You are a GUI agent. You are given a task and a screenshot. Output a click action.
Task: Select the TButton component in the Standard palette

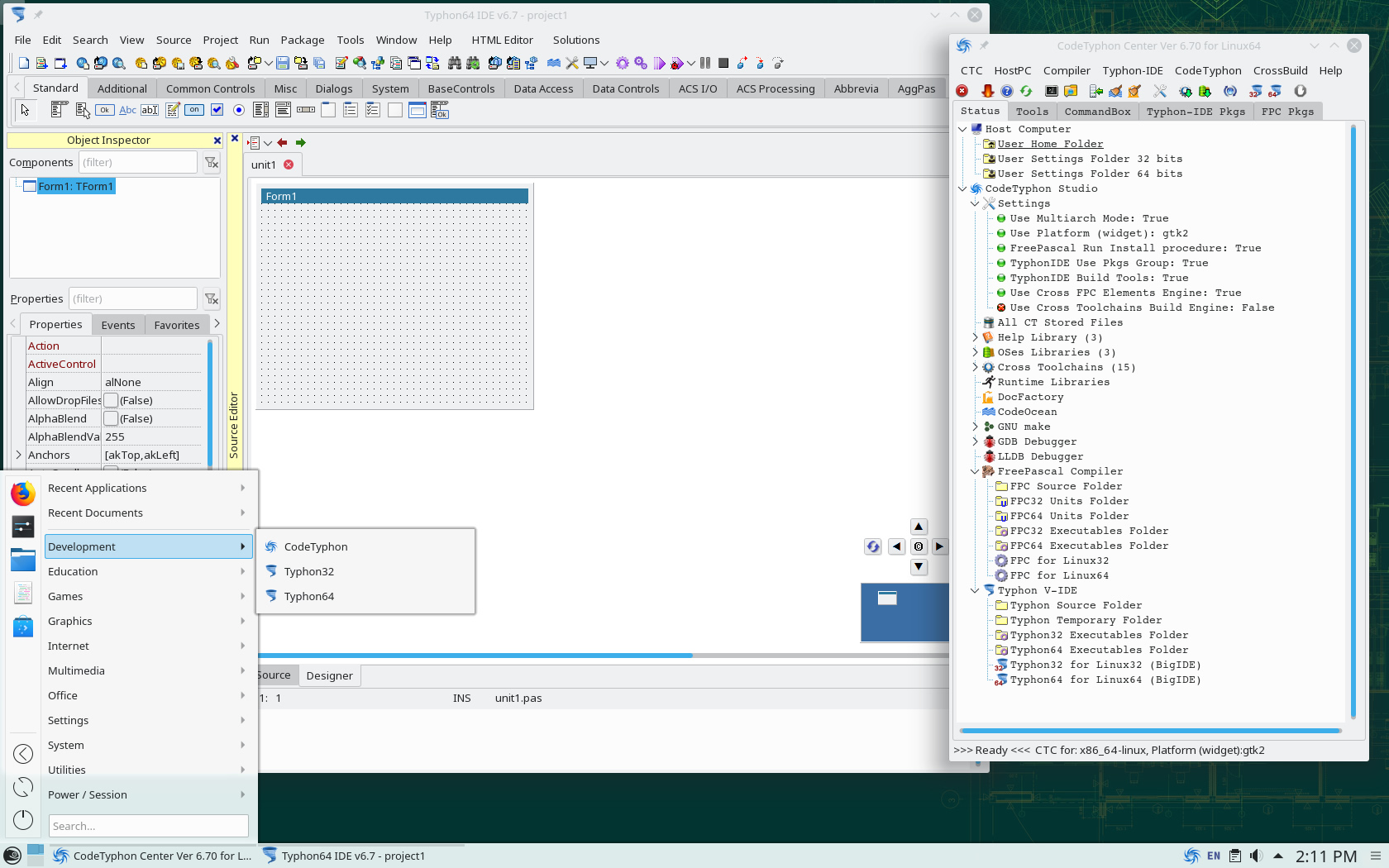coord(105,109)
